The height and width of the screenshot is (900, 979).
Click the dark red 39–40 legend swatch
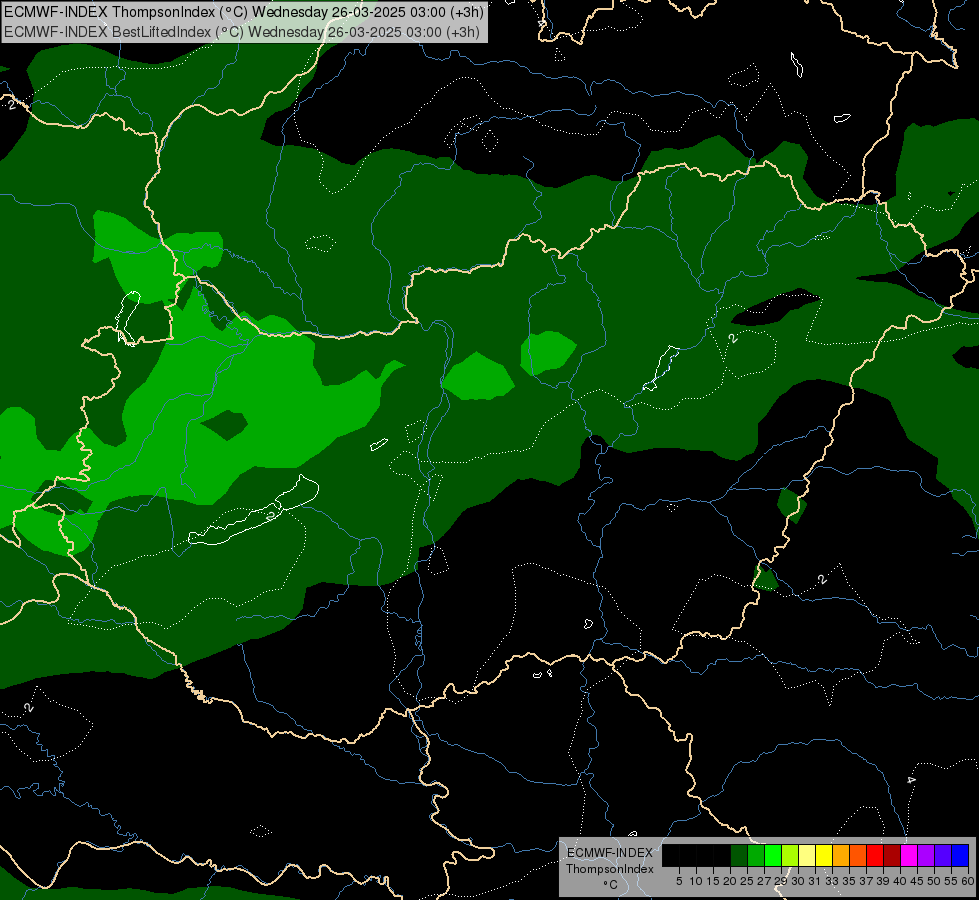(892, 855)
